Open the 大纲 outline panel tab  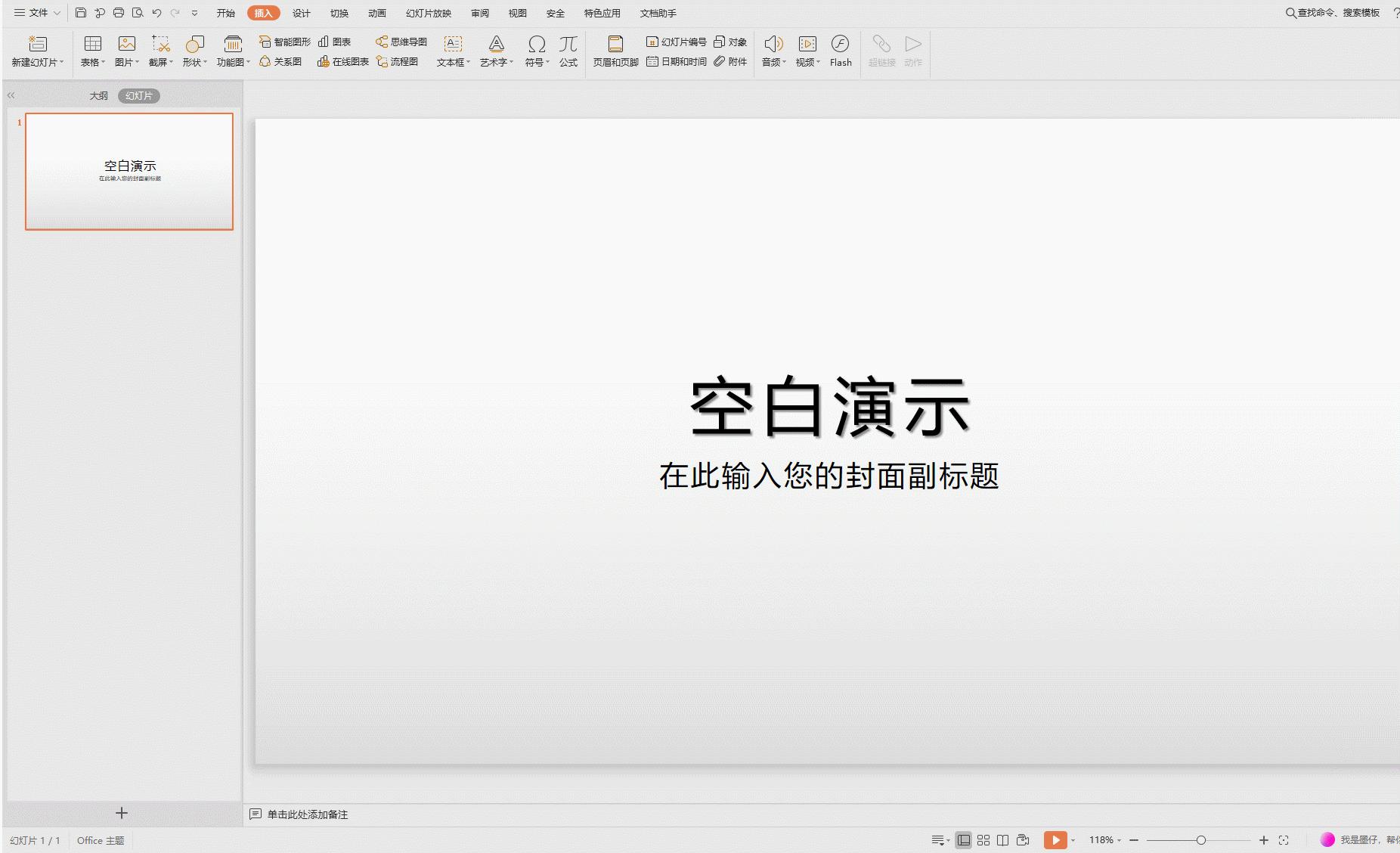tap(98, 96)
